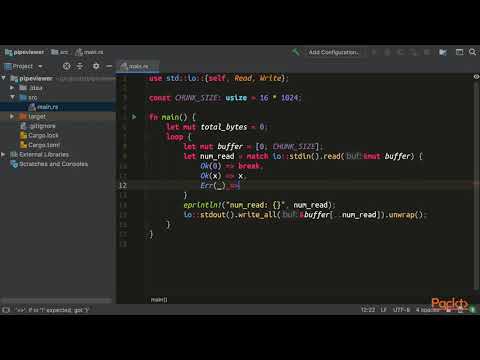Screen dimensions: 480x360
Task: Click the CHUNK_SIZE constant name in code
Action: click(x=197, y=98)
